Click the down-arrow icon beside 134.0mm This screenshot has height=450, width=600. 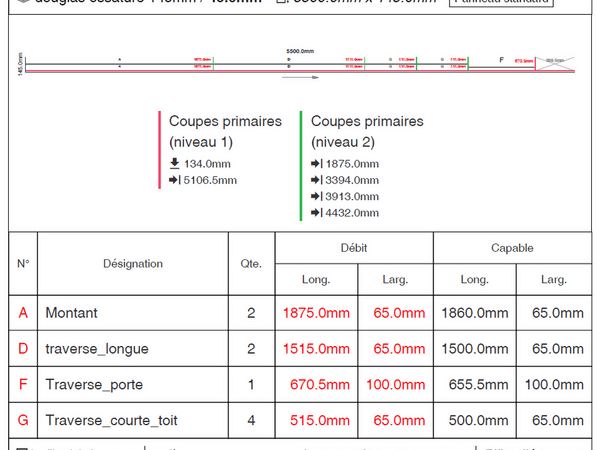[176, 164]
